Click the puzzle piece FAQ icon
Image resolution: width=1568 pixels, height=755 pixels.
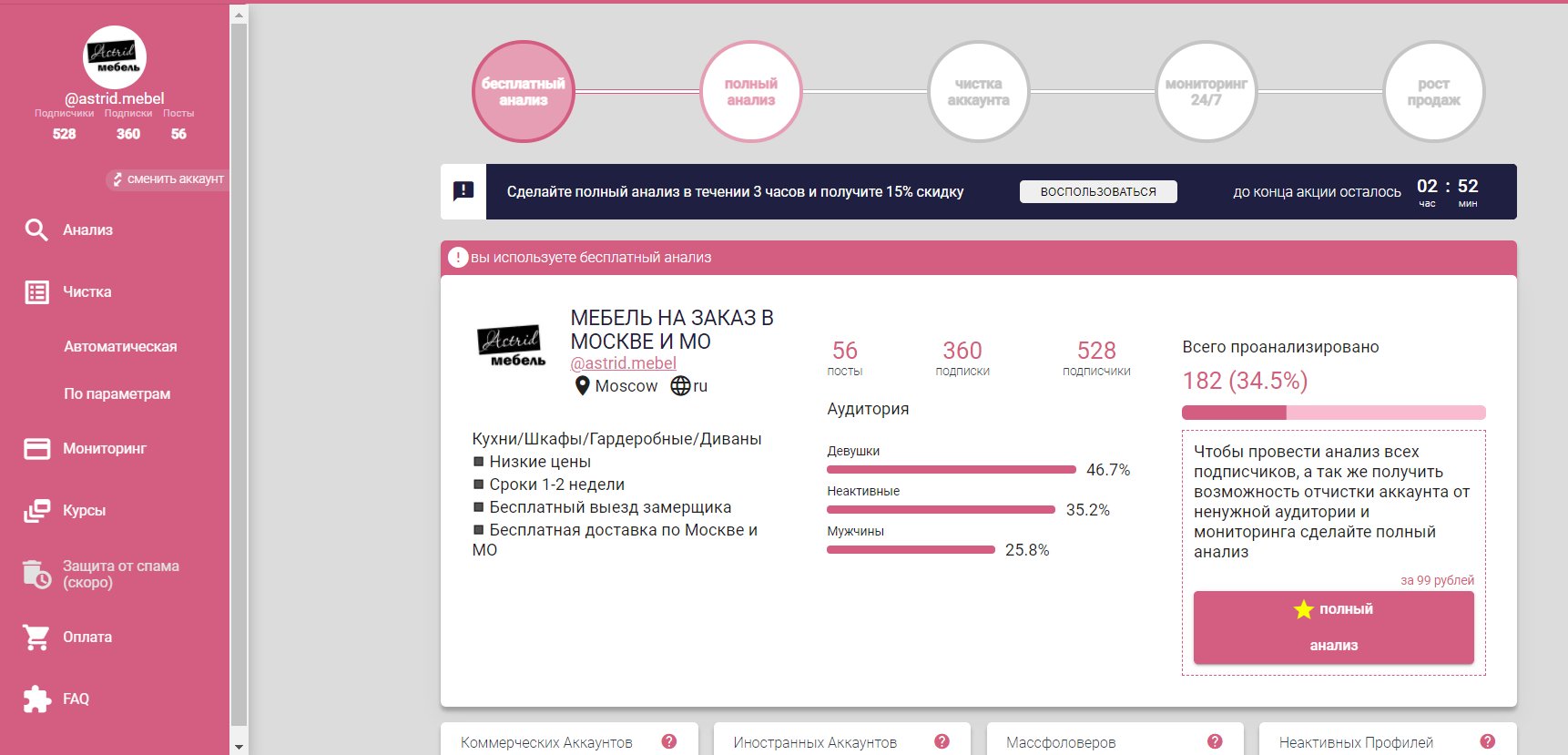point(36,699)
